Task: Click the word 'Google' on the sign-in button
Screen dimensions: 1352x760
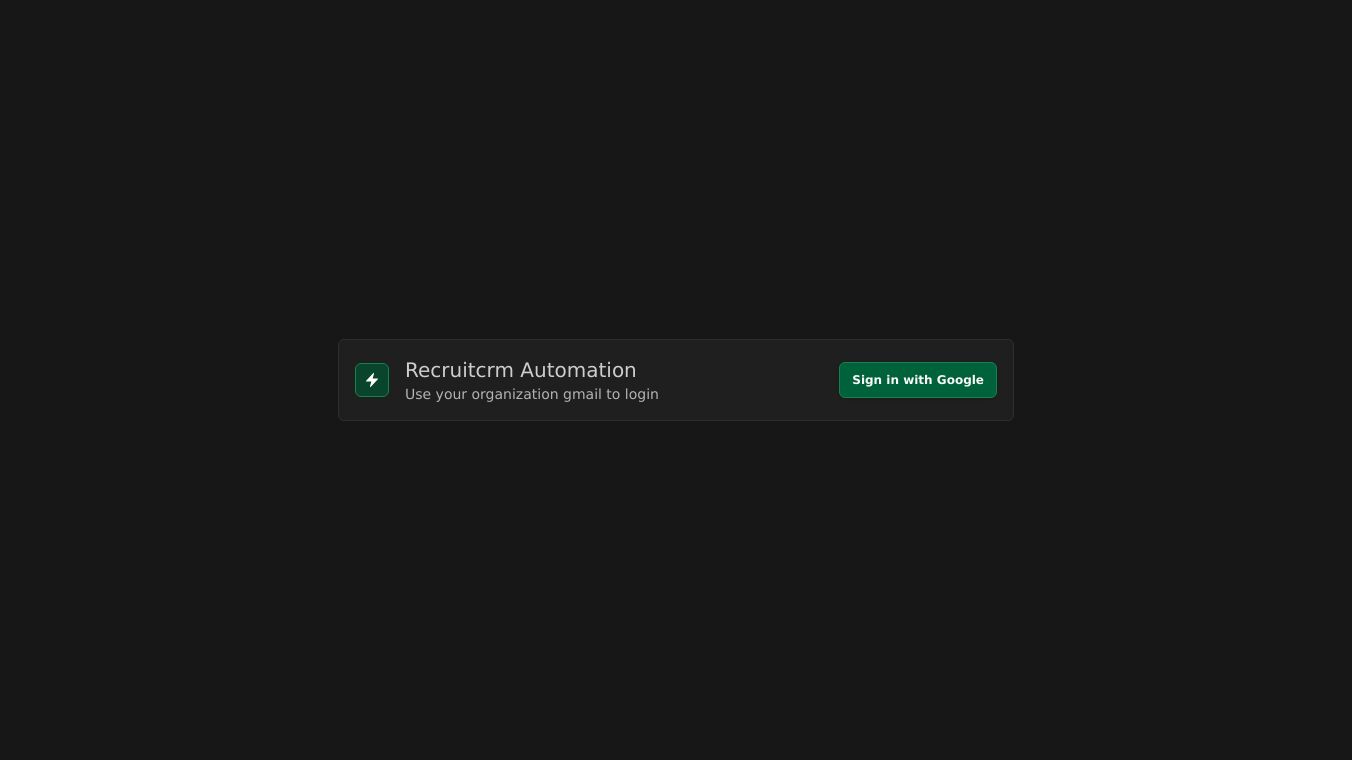Action: tap(960, 380)
